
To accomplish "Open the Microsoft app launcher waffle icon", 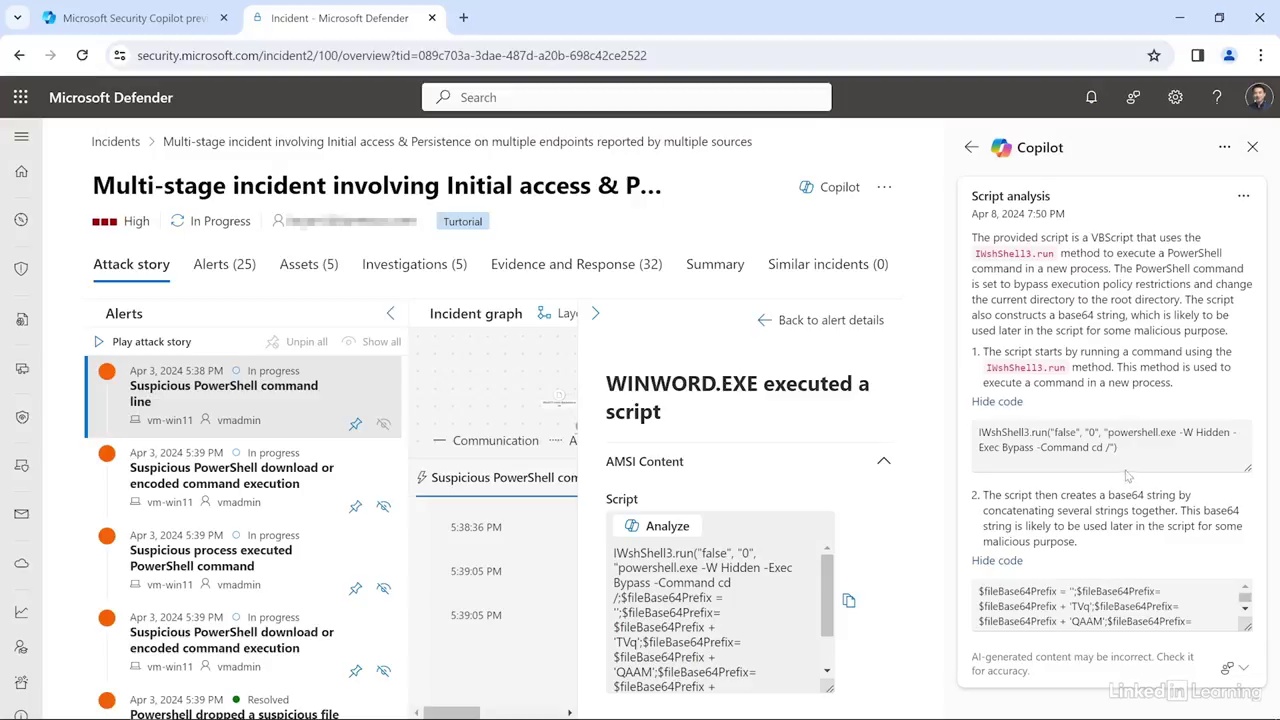I will coord(21,97).
